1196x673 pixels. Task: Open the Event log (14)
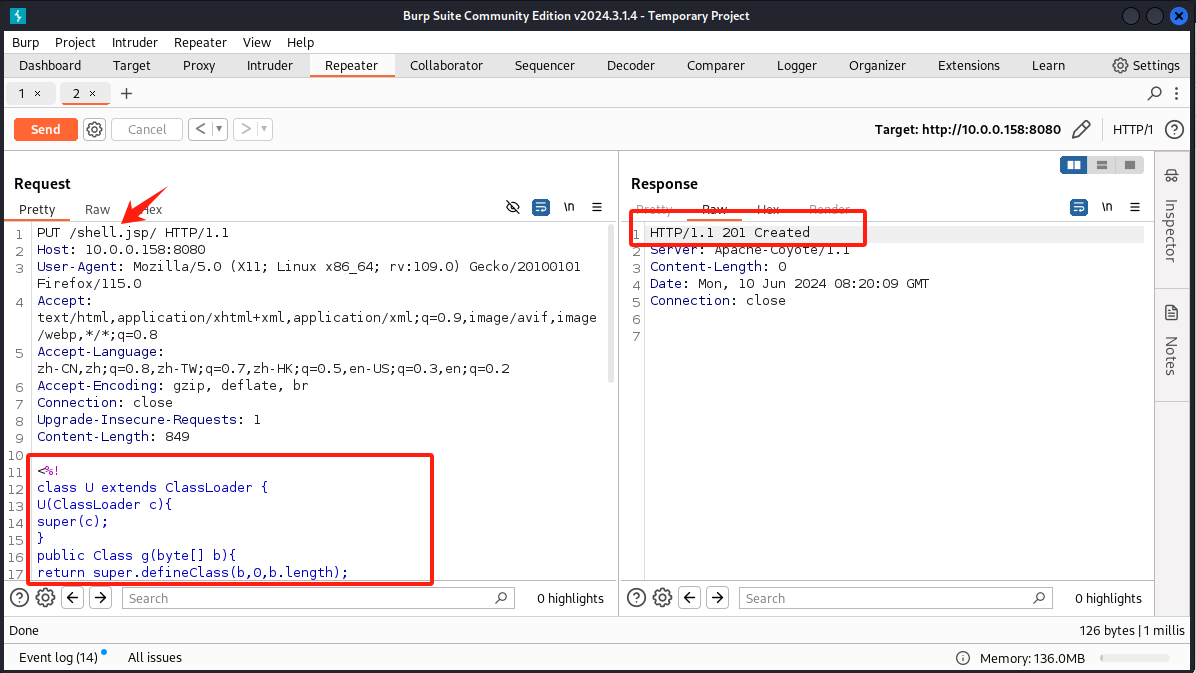(x=58, y=658)
